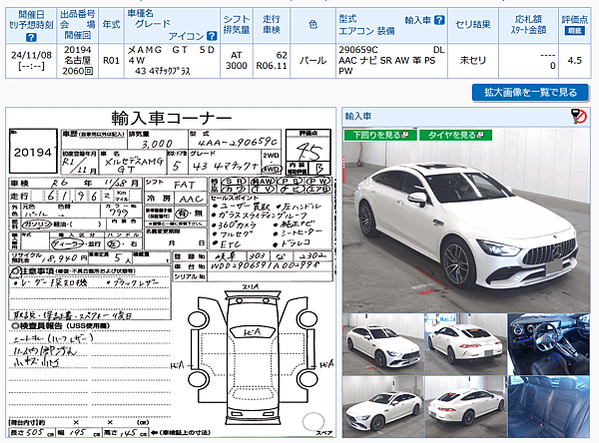Viewport: 599px width, 443px height.
Task: Click the AT 3000 shift cell
Action: (x=236, y=61)
